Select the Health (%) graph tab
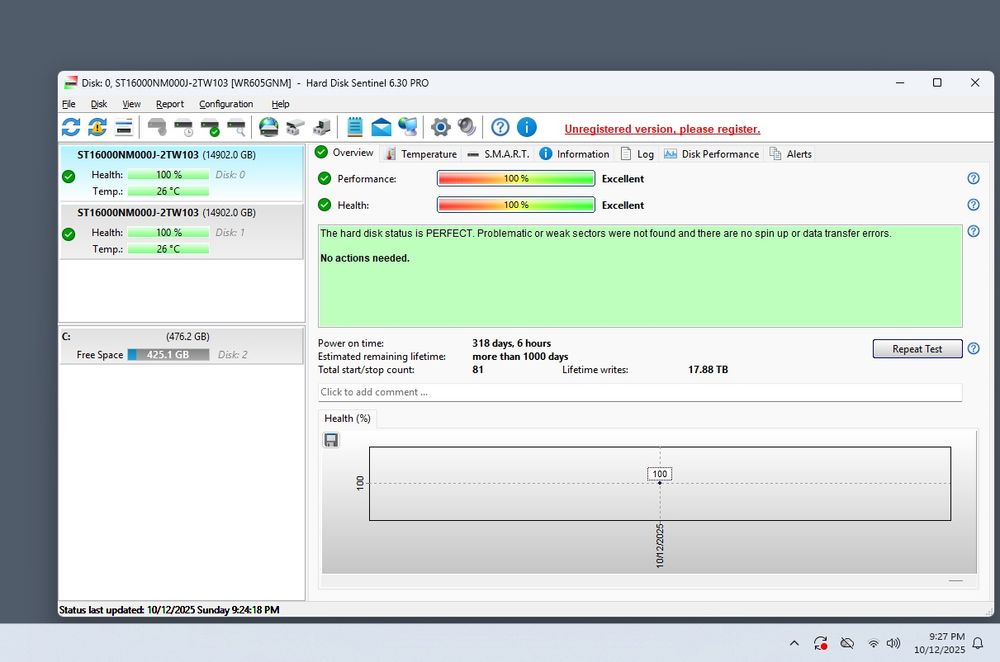This screenshot has width=1000, height=662. (x=348, y=418)
